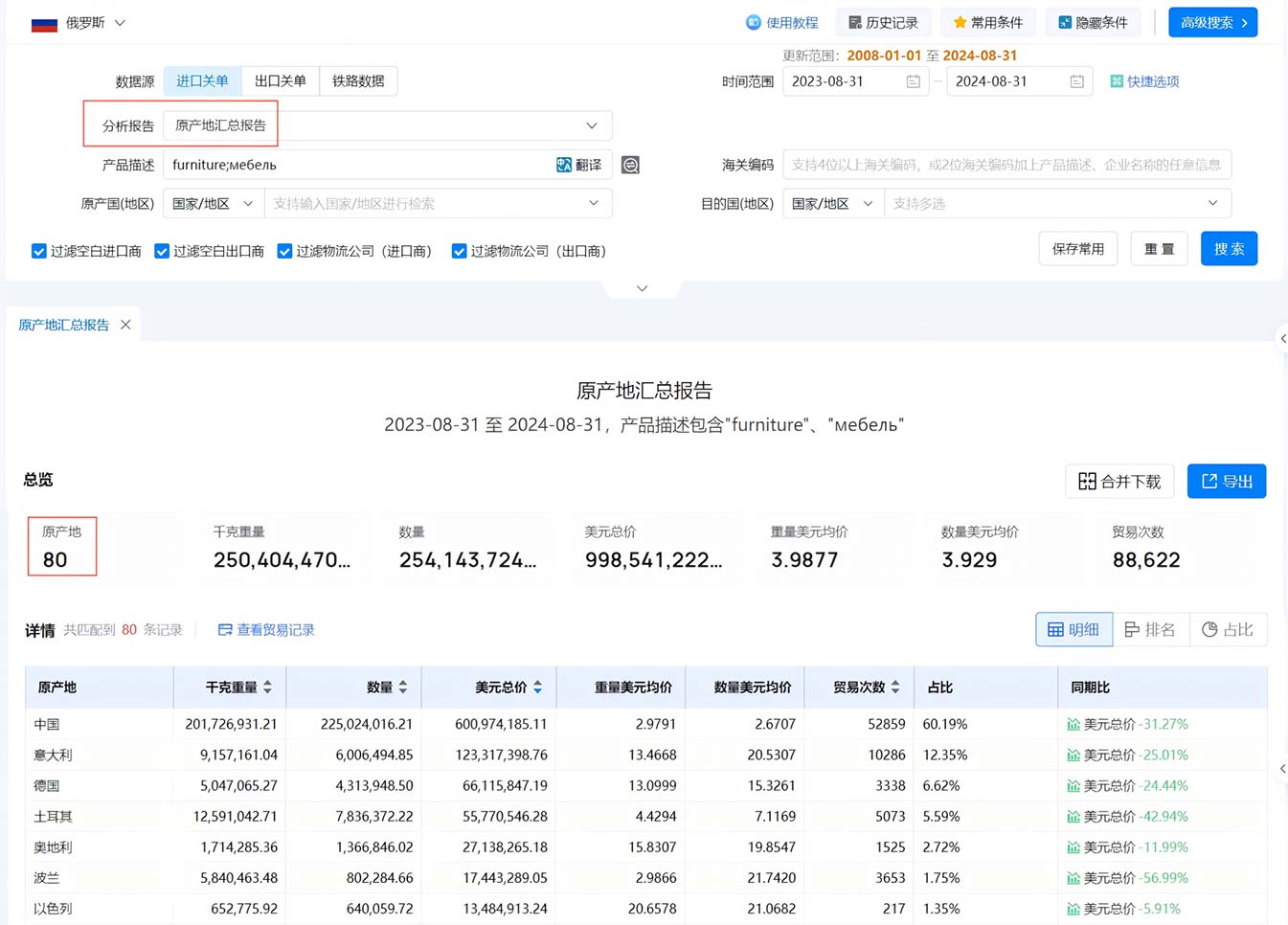
Task: Click trend chart icon in 意大利 row
Action: point(1073,756)
